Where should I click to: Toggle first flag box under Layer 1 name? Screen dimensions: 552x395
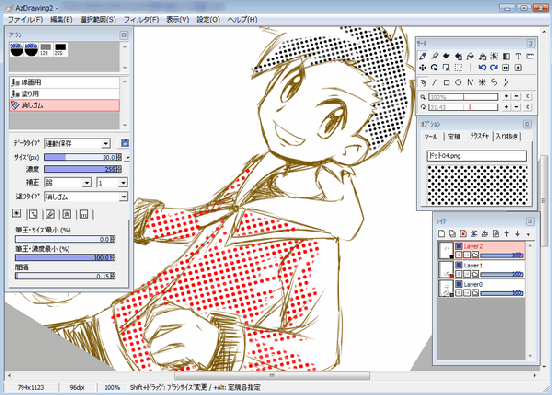(459, 274)
